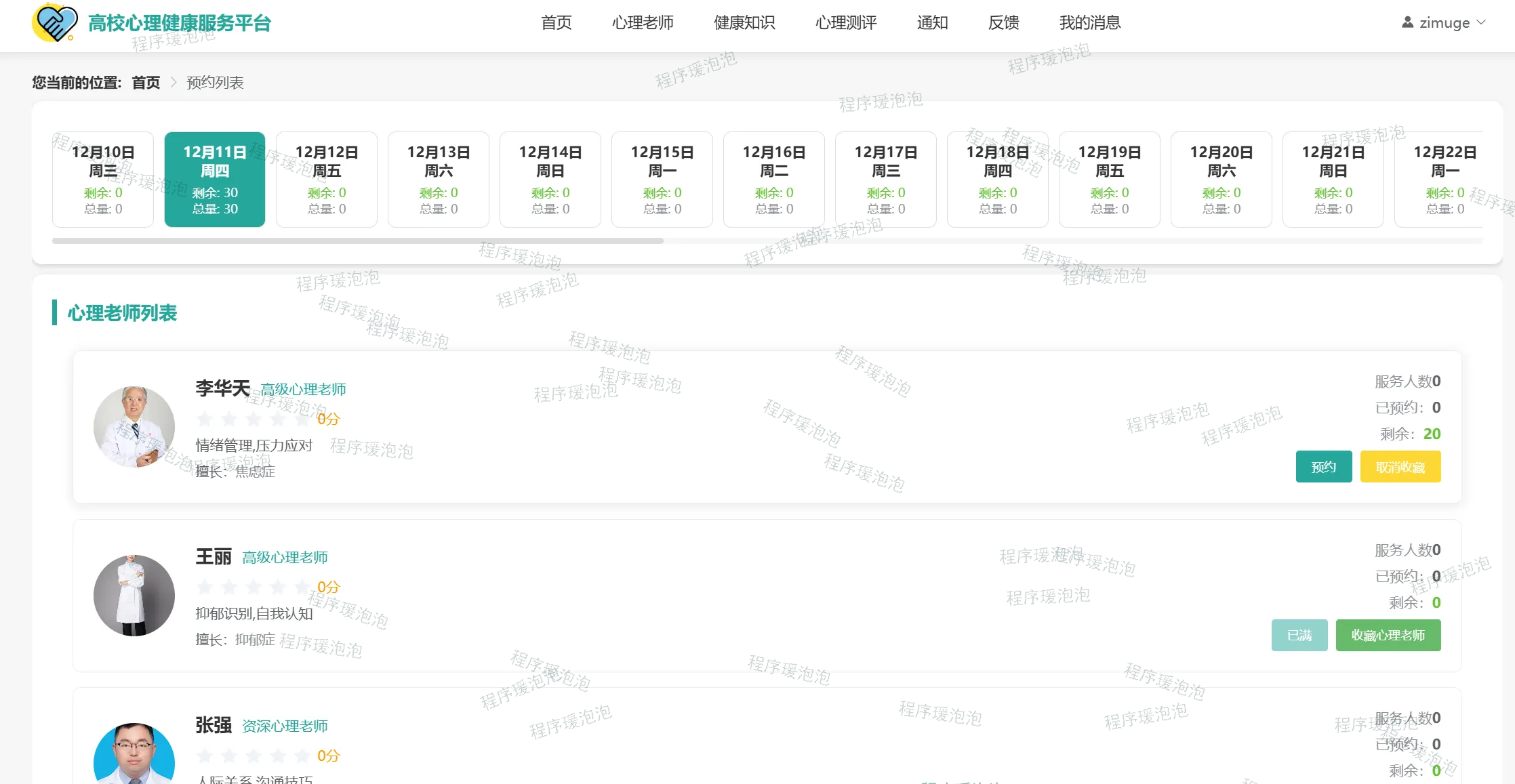Image resolution: width=1515 pixels, height=784 pixels.
Task: Select the 12月12日 周五 date card
Action: coord(327,180)
